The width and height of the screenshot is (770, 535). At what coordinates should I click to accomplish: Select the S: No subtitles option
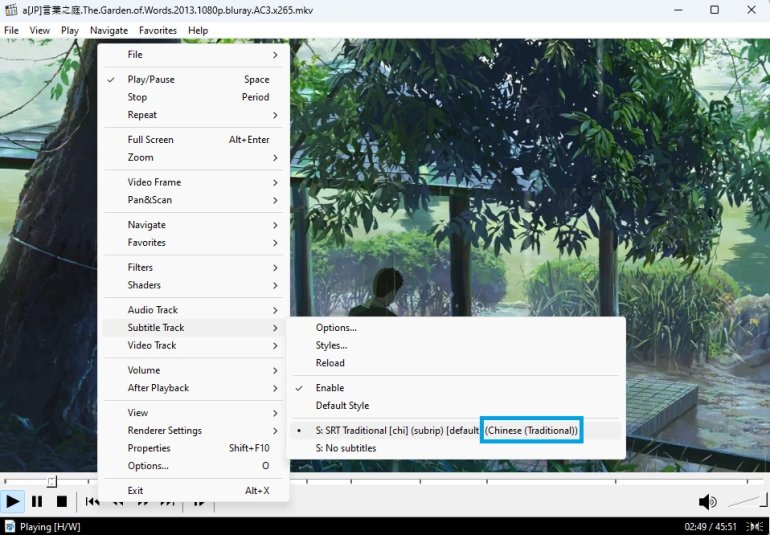click(455, 448)
